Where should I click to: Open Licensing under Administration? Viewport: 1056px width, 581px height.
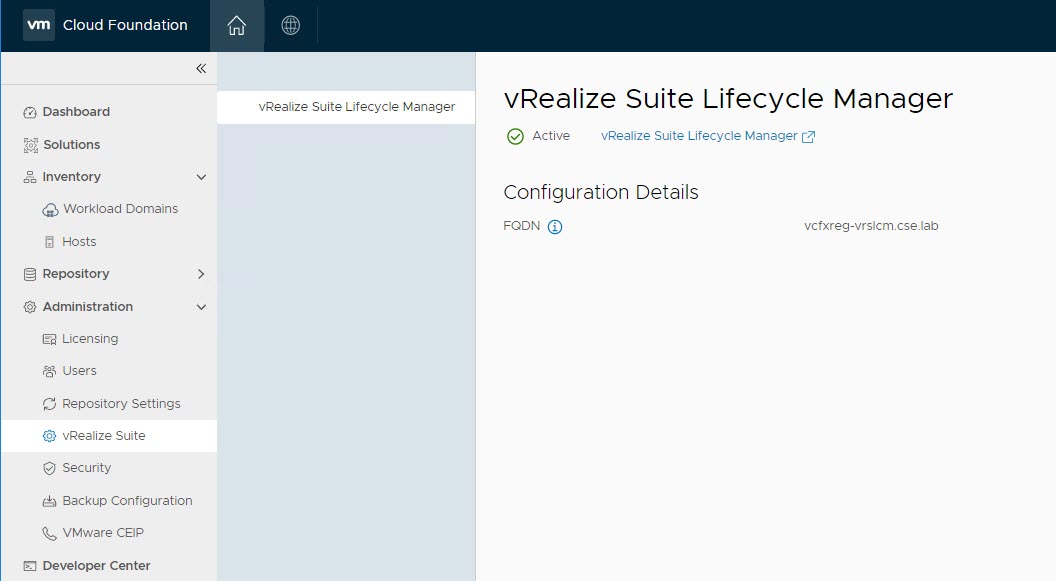click(90, 339)
